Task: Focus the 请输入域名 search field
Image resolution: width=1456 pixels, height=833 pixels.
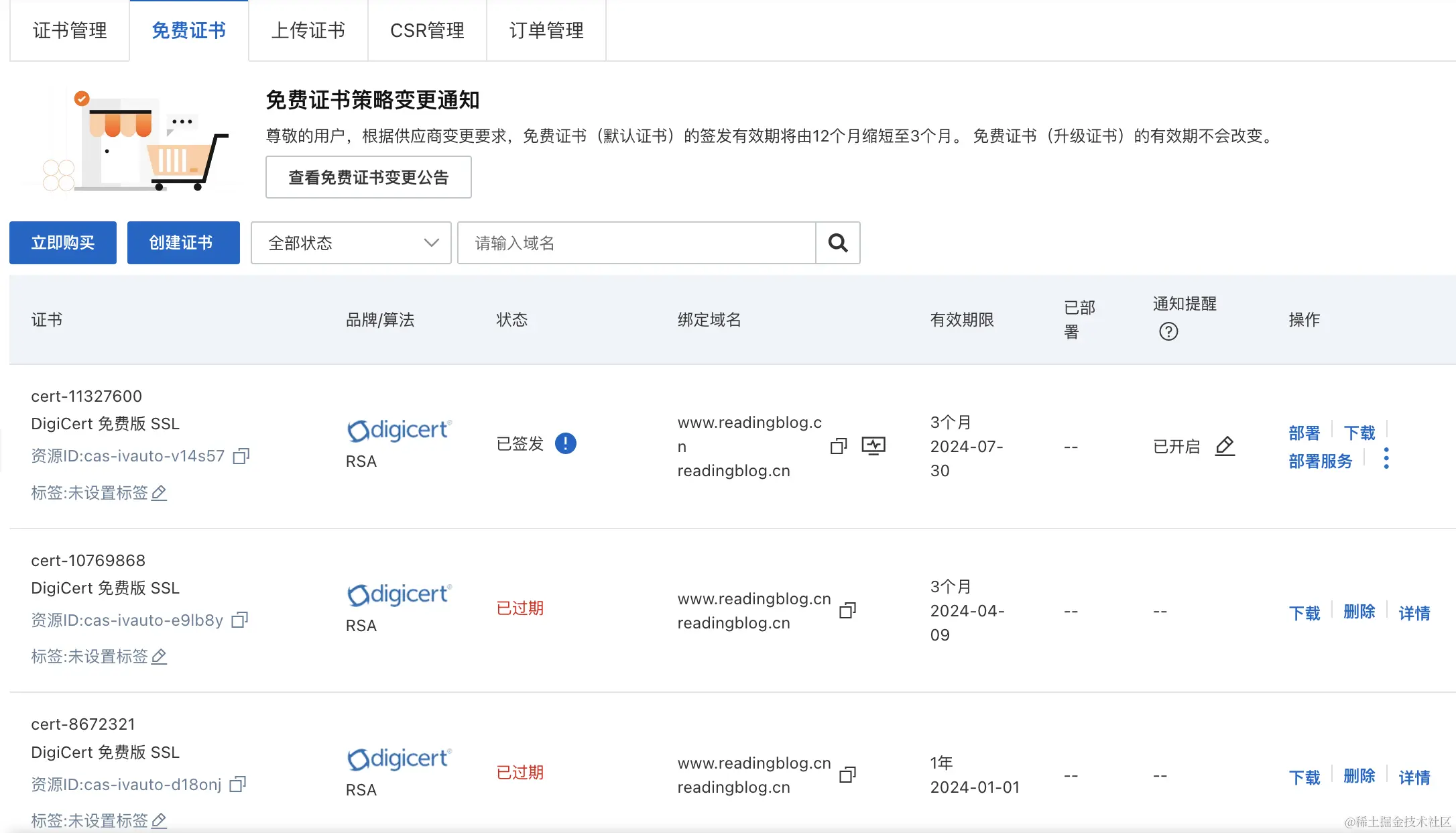Action: tap(637, 243)
